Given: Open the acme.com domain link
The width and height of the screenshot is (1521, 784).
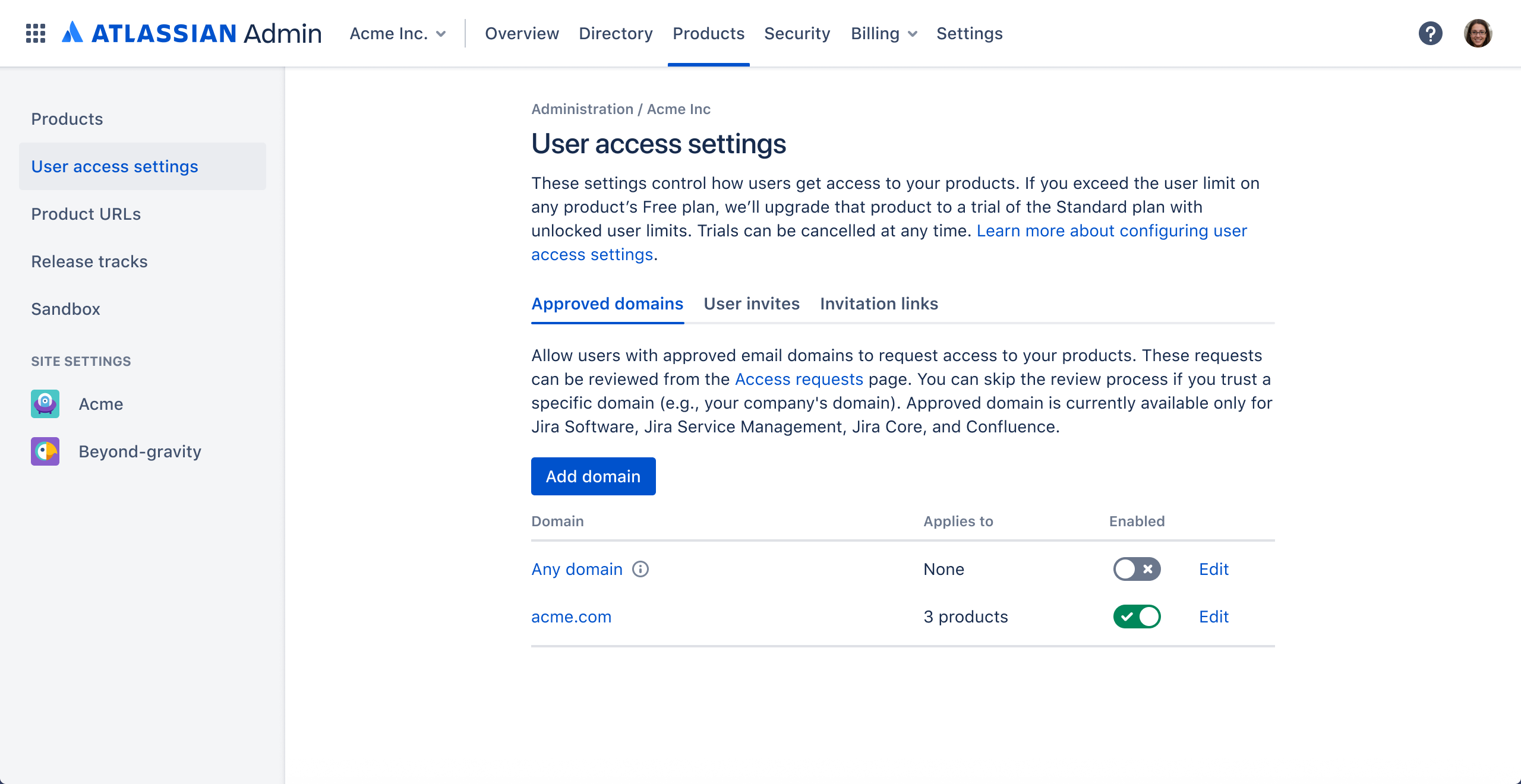Looking at the screenshot, I should 571,617.
